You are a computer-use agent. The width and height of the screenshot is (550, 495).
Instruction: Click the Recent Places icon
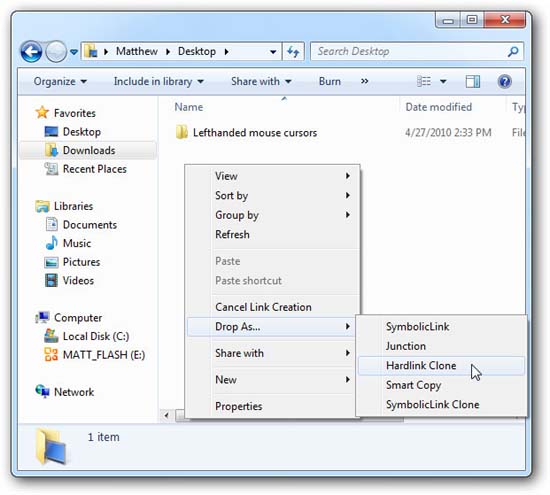(x=51, y=169)
